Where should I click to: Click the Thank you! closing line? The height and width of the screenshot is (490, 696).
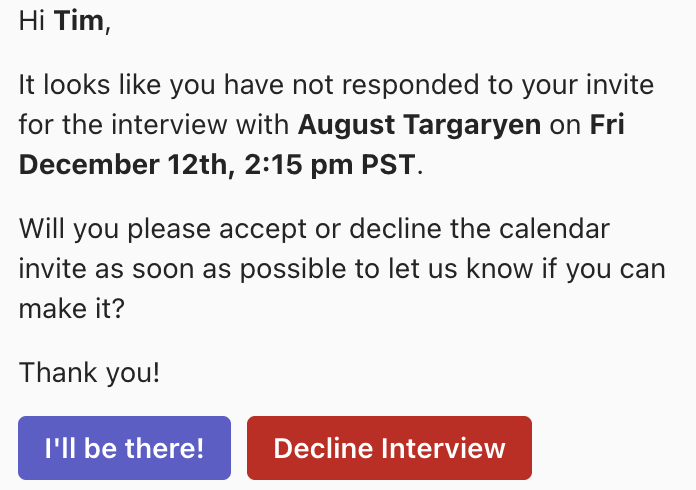[89, 373]
